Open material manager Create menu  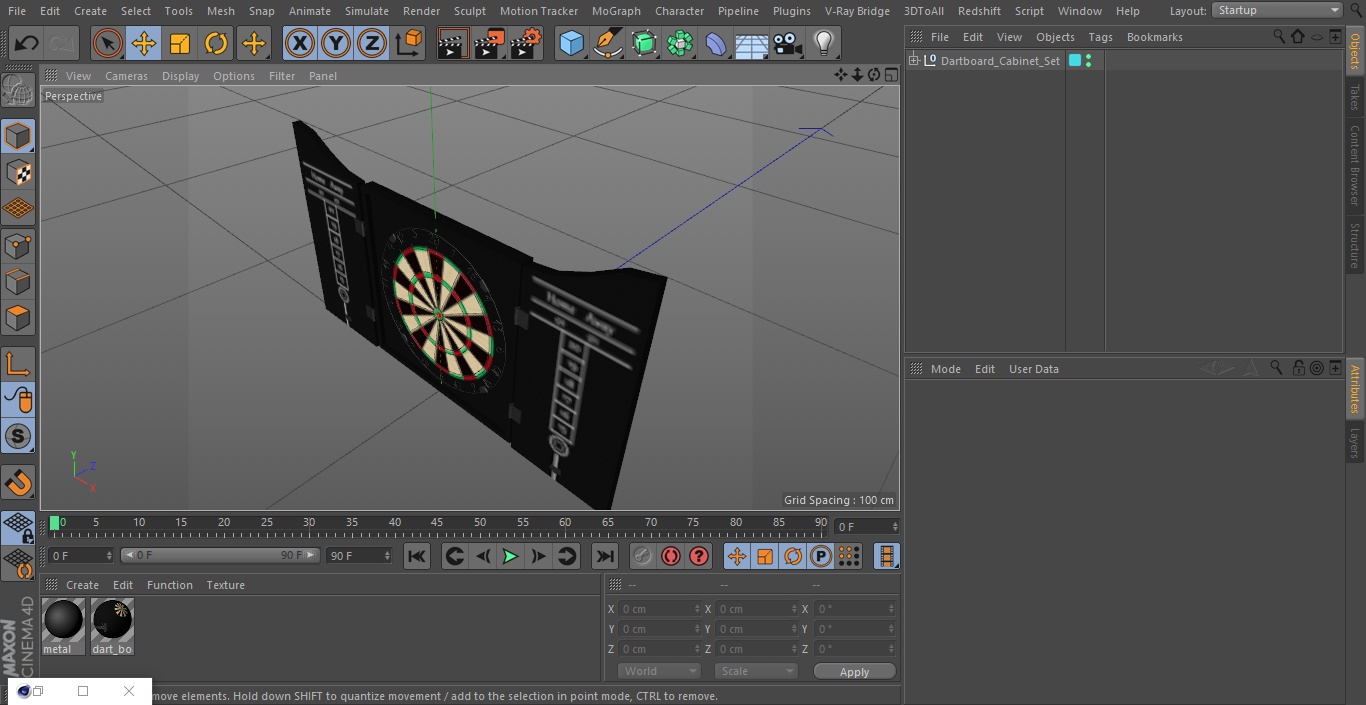click(82, 585)
